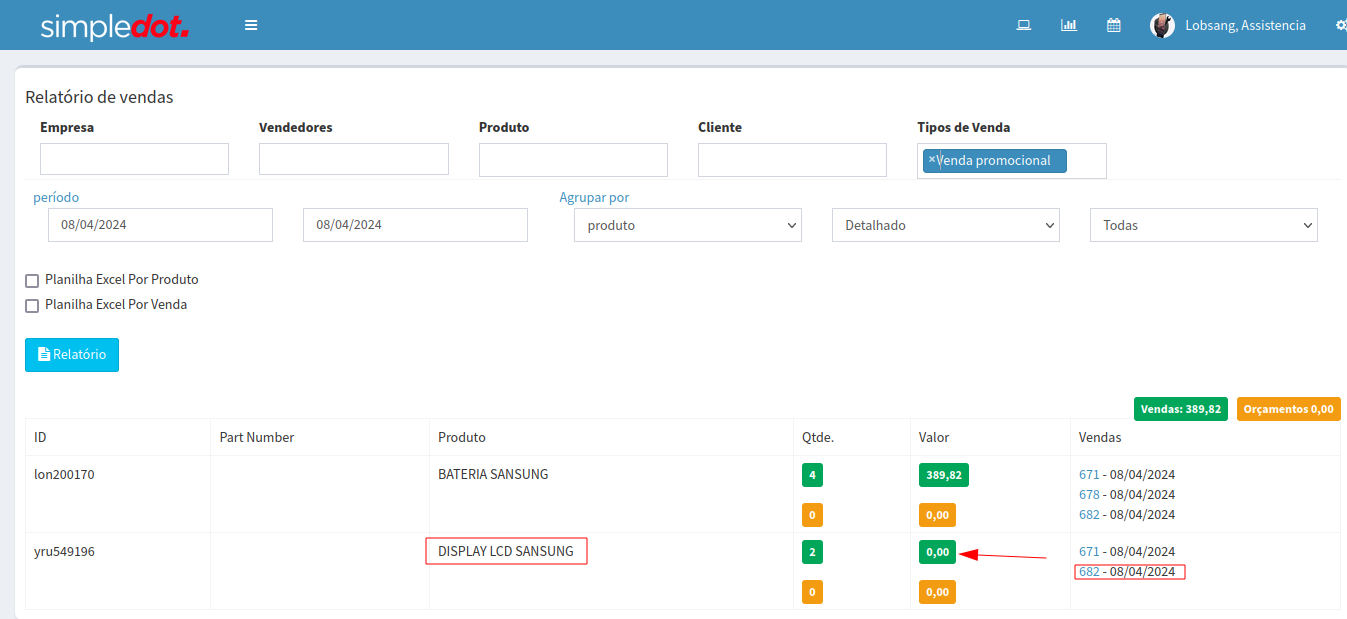Screen dimensions: 1347x619
Task: Open the calendar icon in header
Action: tap(1113, 25)
